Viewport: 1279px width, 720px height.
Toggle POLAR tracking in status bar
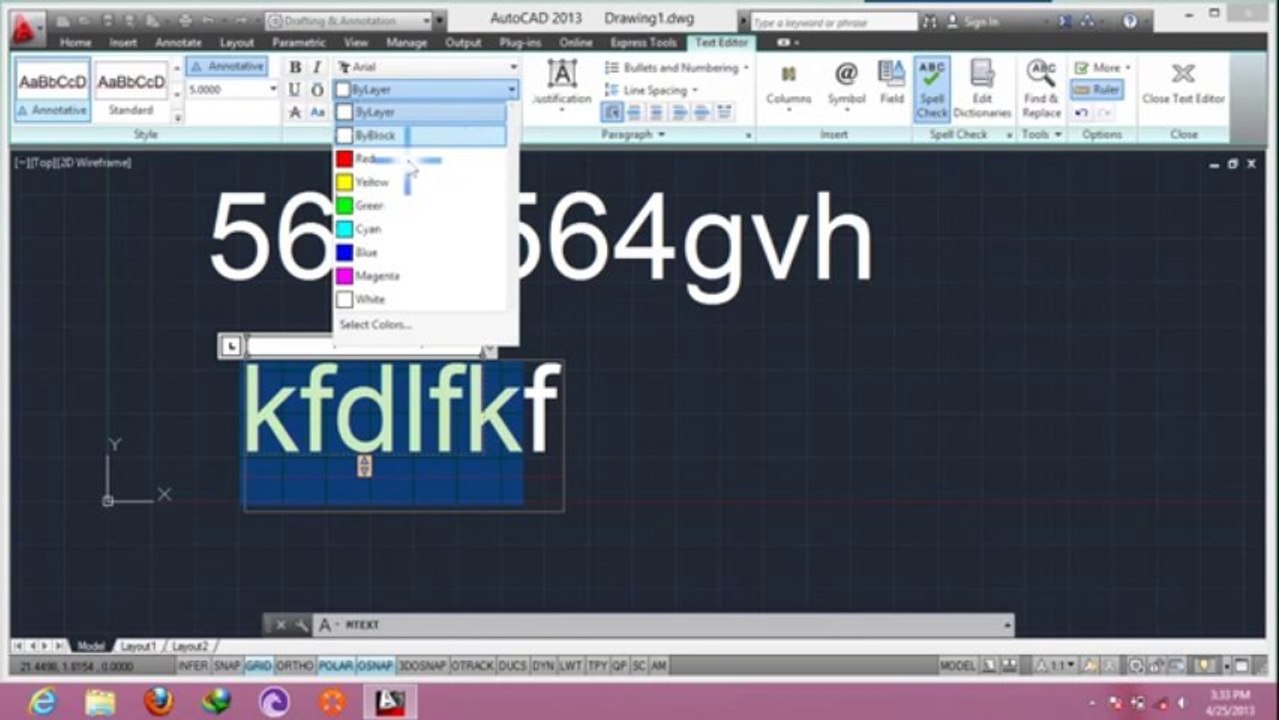tap(336, 665)
